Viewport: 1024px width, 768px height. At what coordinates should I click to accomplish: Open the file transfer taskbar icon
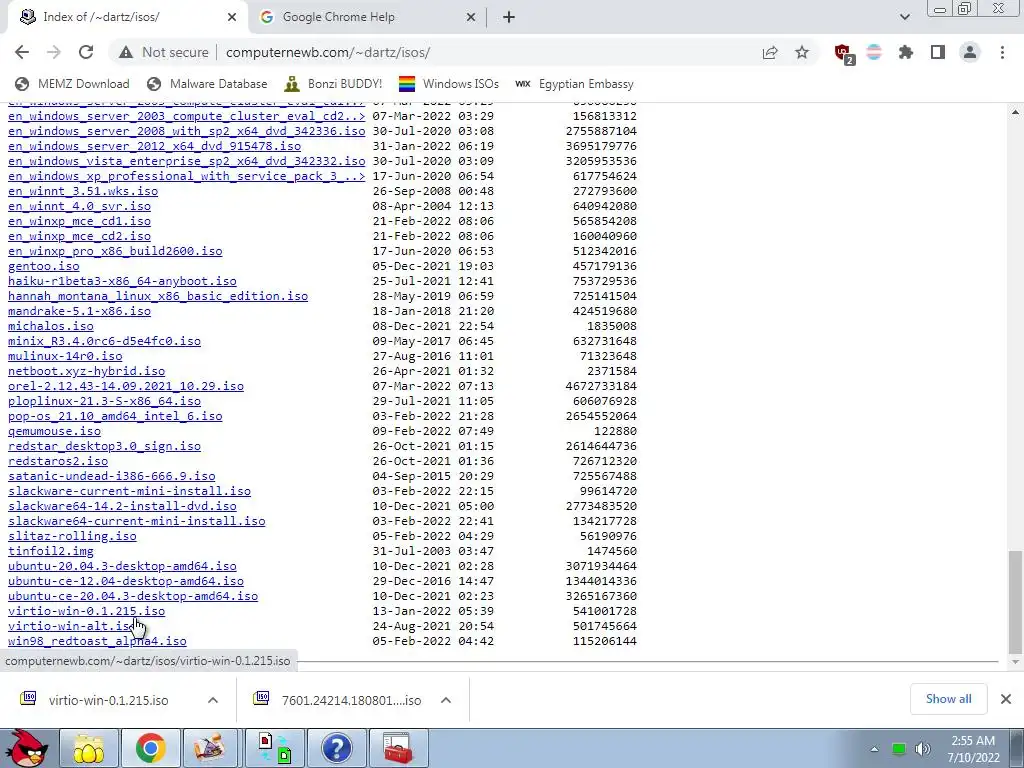[x=274, y=748]
